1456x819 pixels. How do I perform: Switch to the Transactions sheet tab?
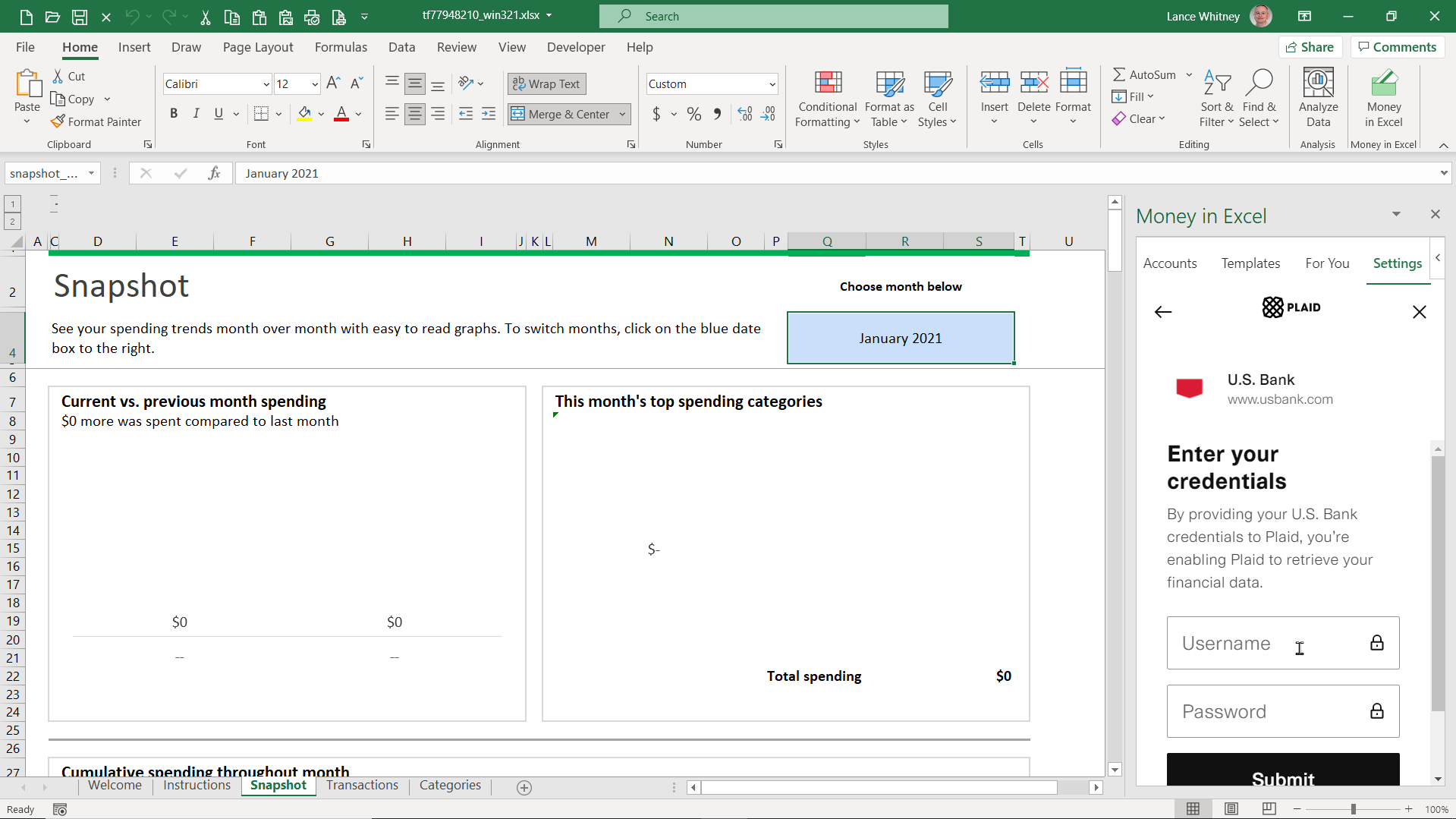(x=362, y=785)
